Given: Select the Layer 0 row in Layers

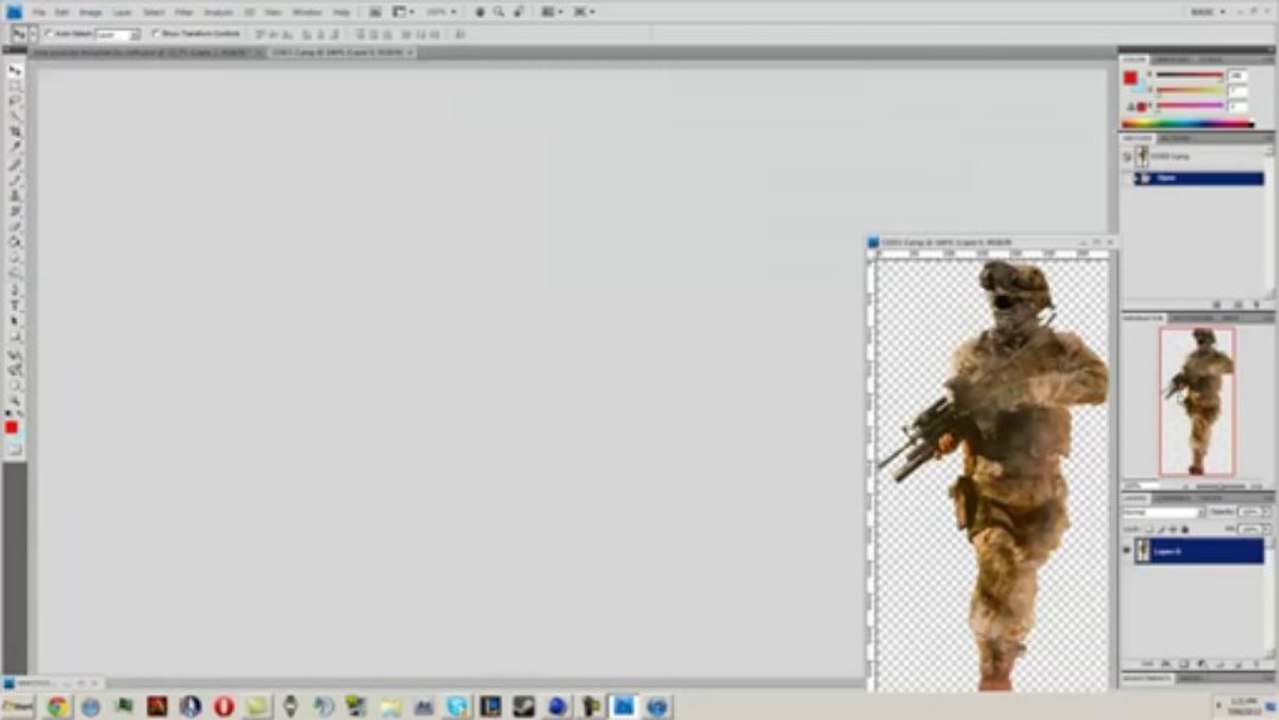Looking at the screenshot, I should pos(1199,550).
